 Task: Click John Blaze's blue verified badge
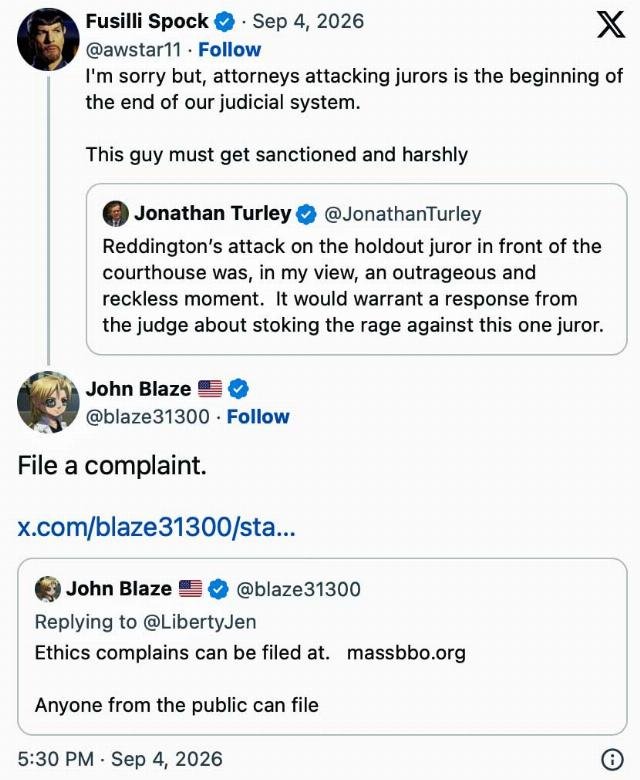[238, 389]
